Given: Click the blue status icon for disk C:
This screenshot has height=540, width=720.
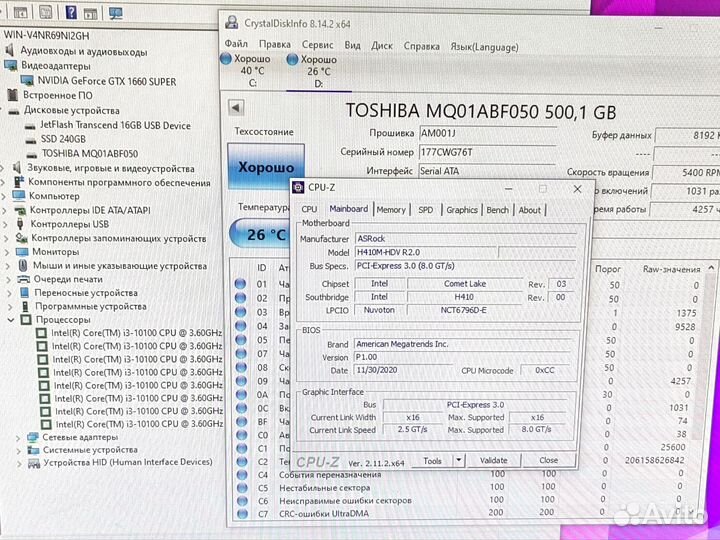Looking at the screenshot, I should 225,59.
